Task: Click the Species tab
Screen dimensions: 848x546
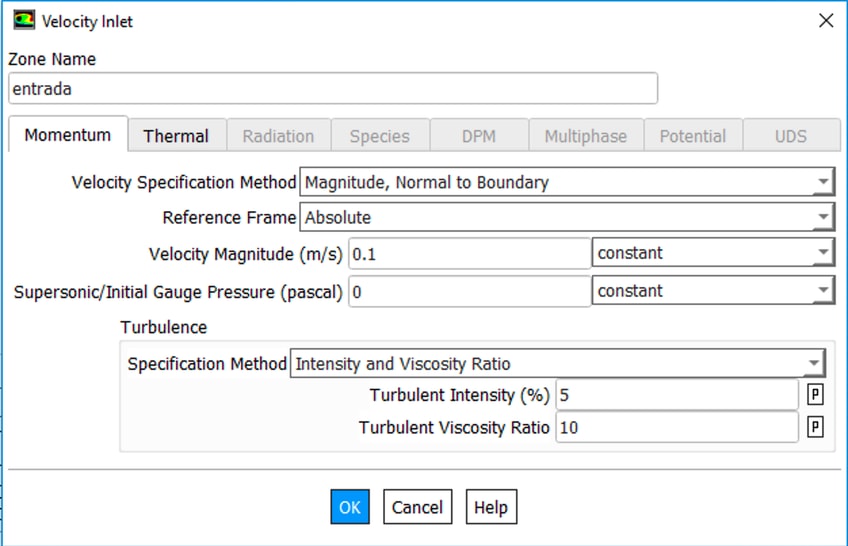Action: [x=379, y=136]
